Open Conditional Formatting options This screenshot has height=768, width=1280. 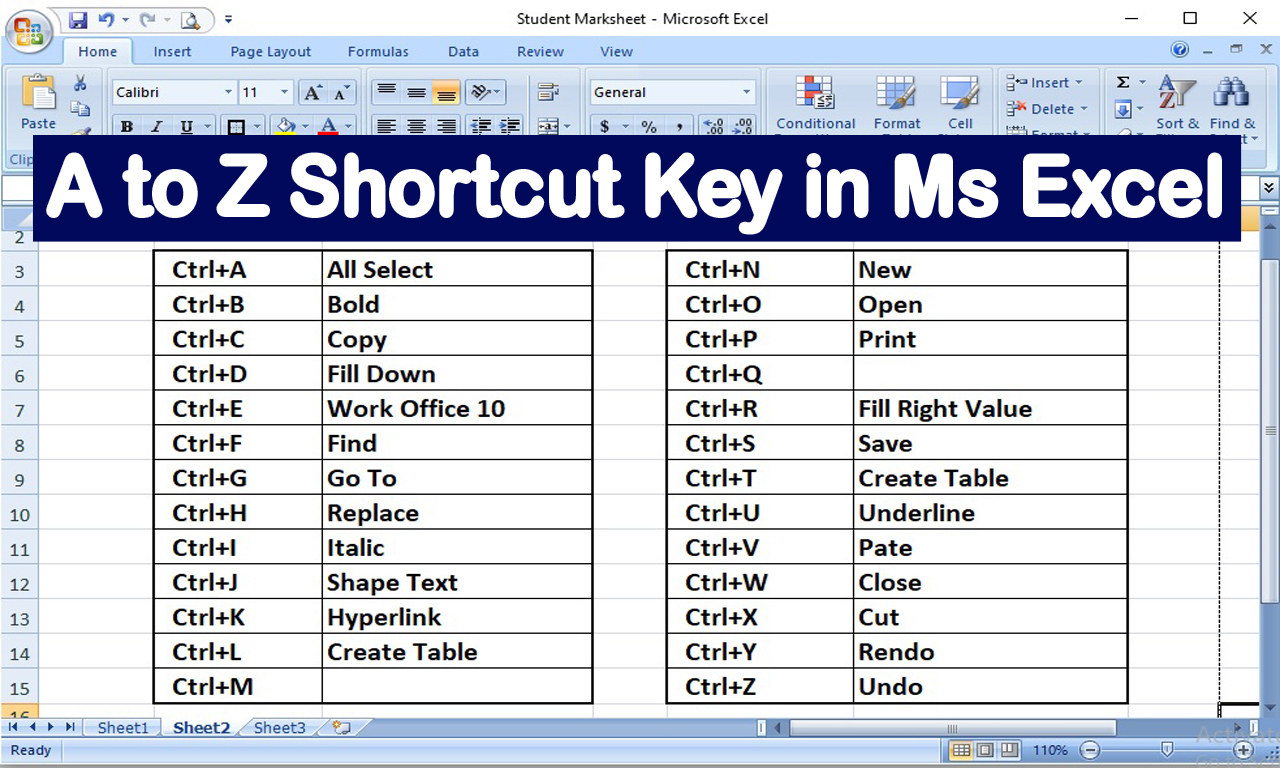(x=816, y=104)
